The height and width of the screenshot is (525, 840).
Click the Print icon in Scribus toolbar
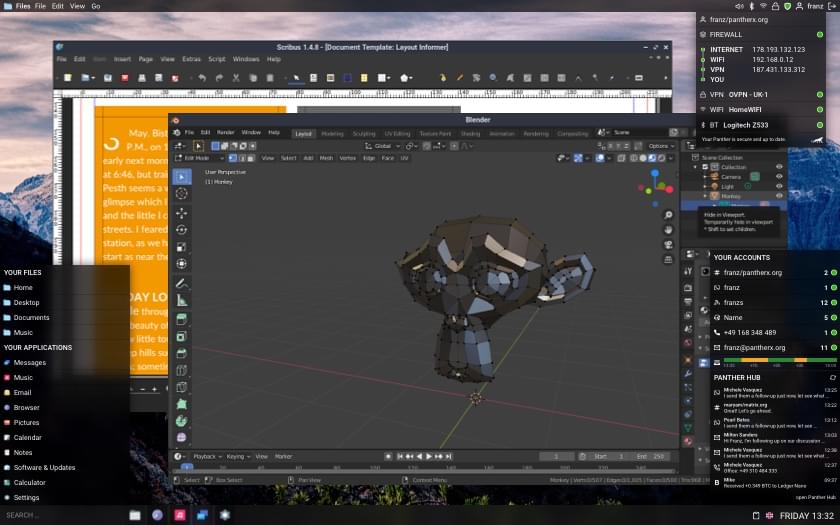point(142,78)
